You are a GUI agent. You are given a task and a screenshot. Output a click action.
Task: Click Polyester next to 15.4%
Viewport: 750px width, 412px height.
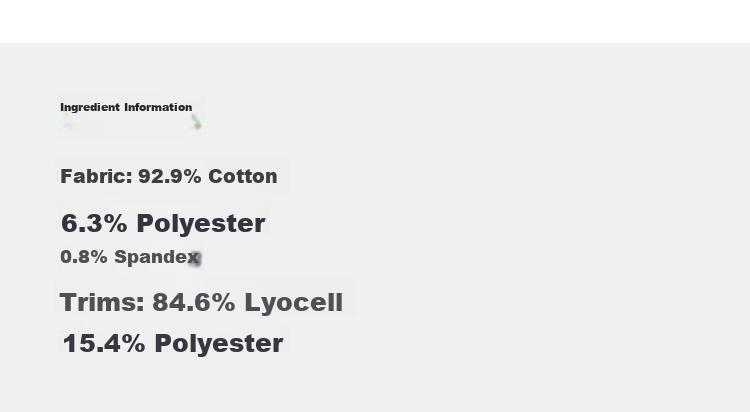coord(219,344)
